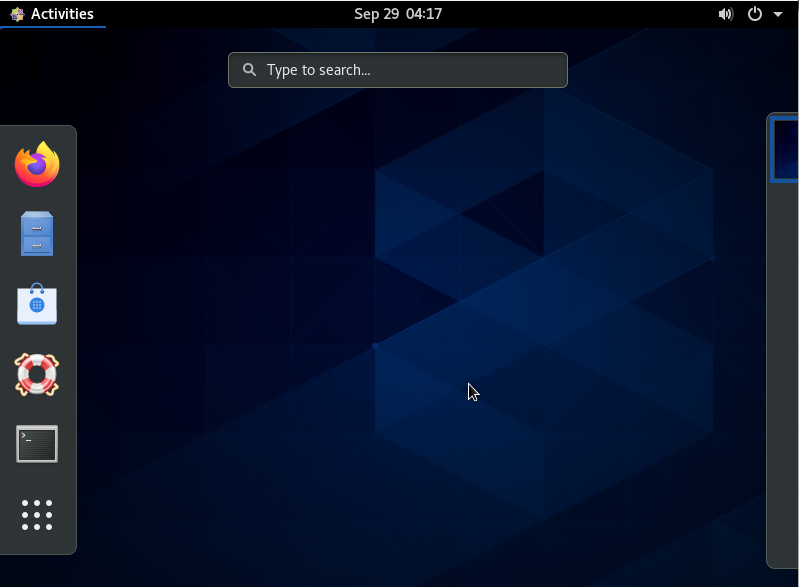Screen dimensions: 799x587
Task: Show all applications using the dots grid
Action: click(37, 515)
